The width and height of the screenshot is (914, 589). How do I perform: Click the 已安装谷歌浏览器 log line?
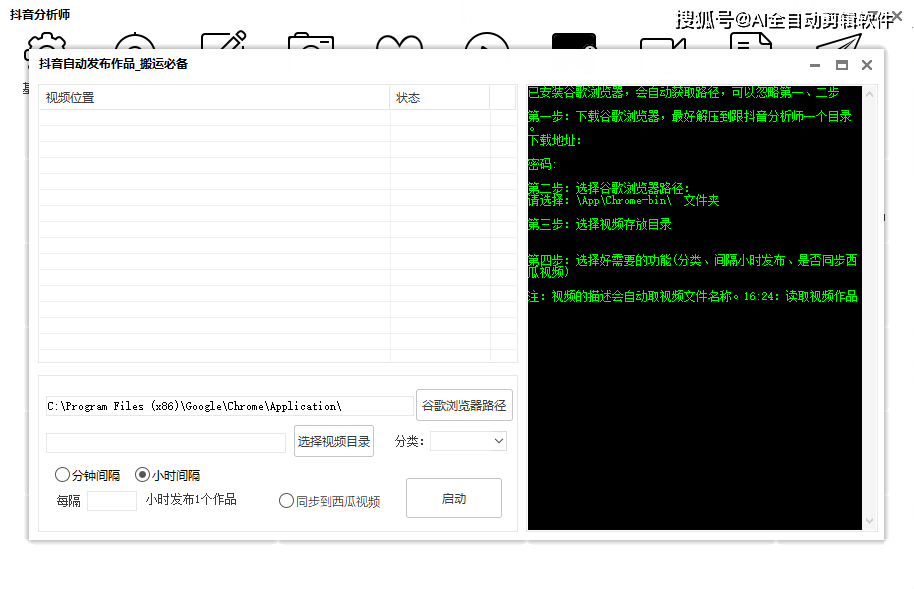click(x=684, y=92)
